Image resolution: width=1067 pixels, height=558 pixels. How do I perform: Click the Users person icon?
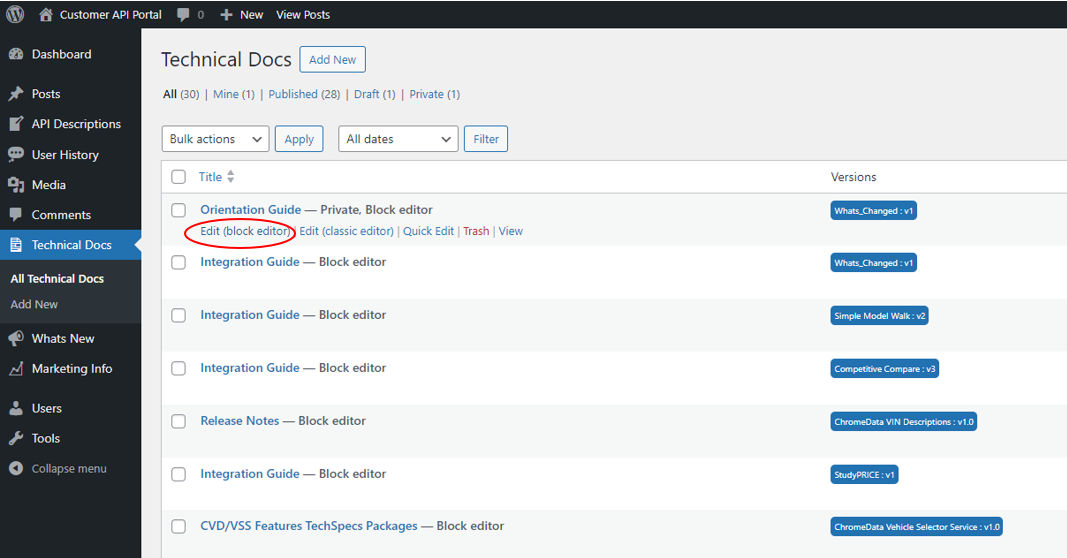point(16,409)
